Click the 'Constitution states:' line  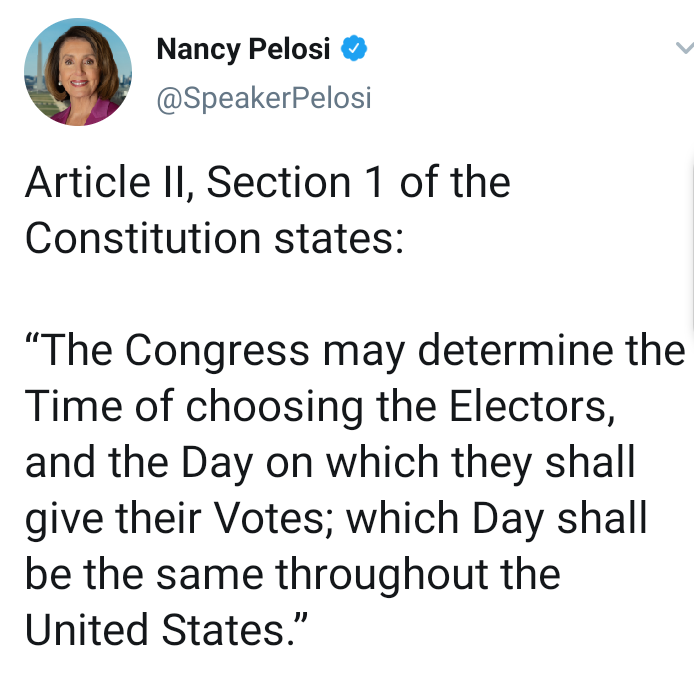[213, 239]
